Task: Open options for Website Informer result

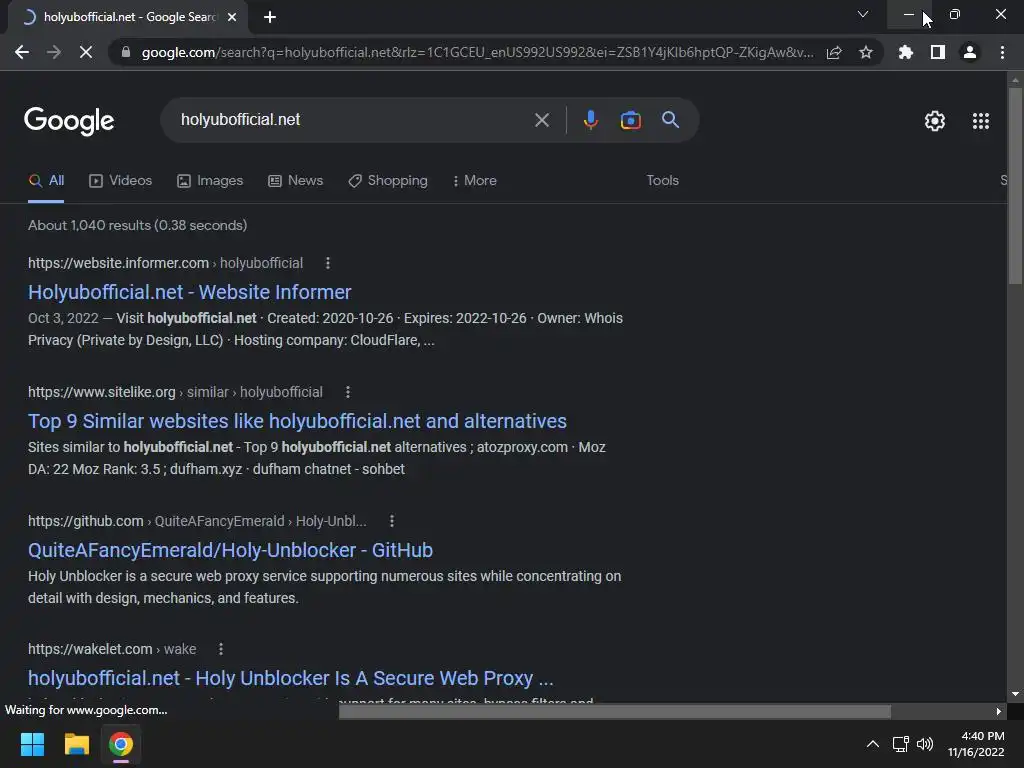Action: (328, 263)
